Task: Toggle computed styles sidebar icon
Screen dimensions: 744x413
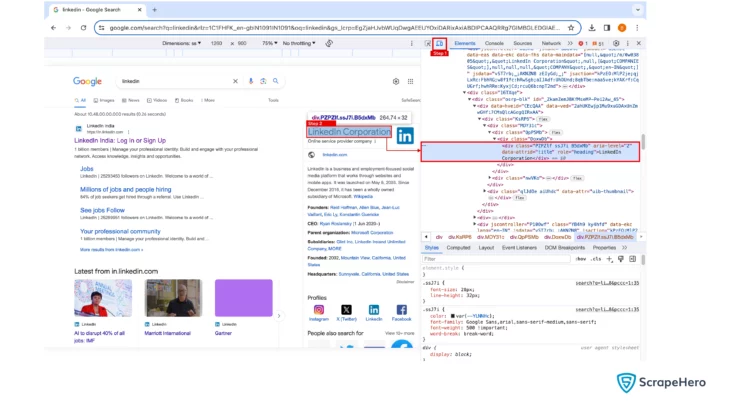Action: (632, 259)
